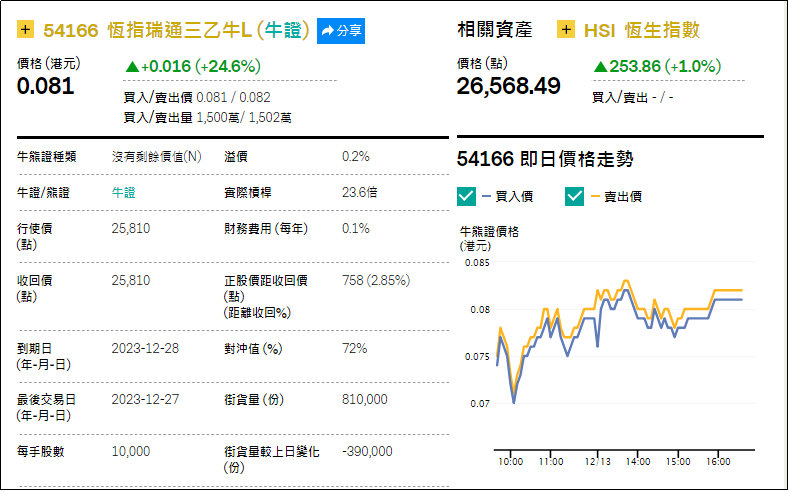The image size is (789, 491).
Task: Click the 對沖值 value 72%
Action: pyautogui.click(x=355, y=349)
